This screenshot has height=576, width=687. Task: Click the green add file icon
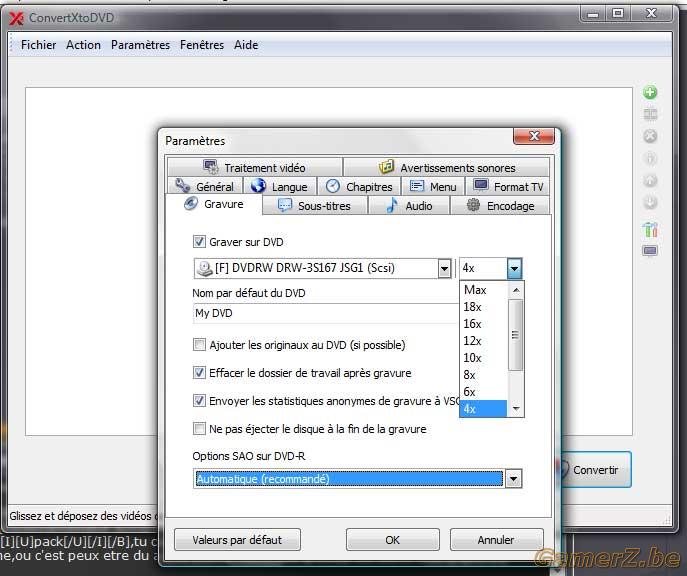[x=650, y=92]
